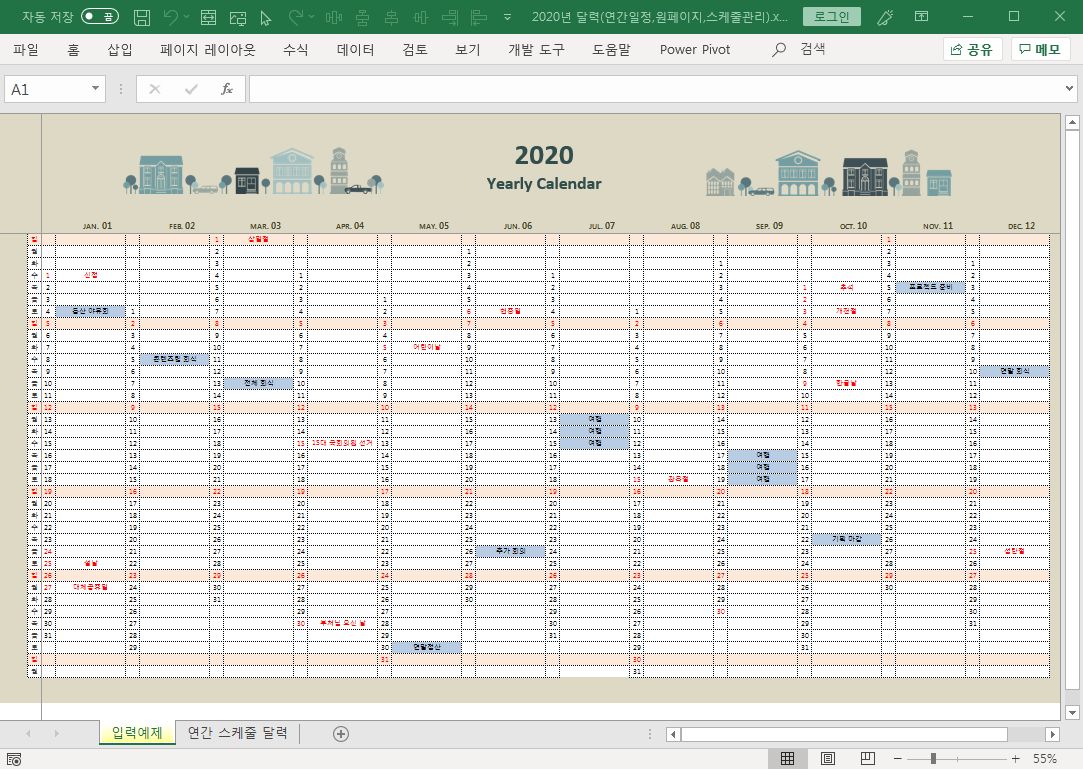1083x769 pixels.
Task: Switch to 연간 스케줄 달력 sheet tab
Action: pyautogui.click(x=238, y=733)
